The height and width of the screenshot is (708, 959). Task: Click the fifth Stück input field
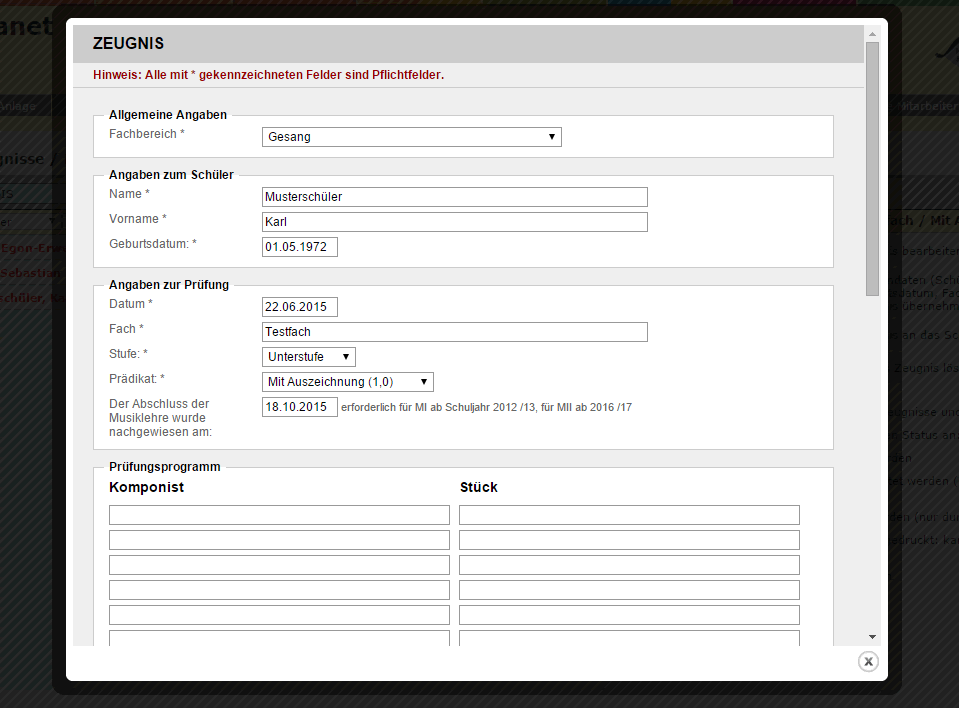point(629,615)
